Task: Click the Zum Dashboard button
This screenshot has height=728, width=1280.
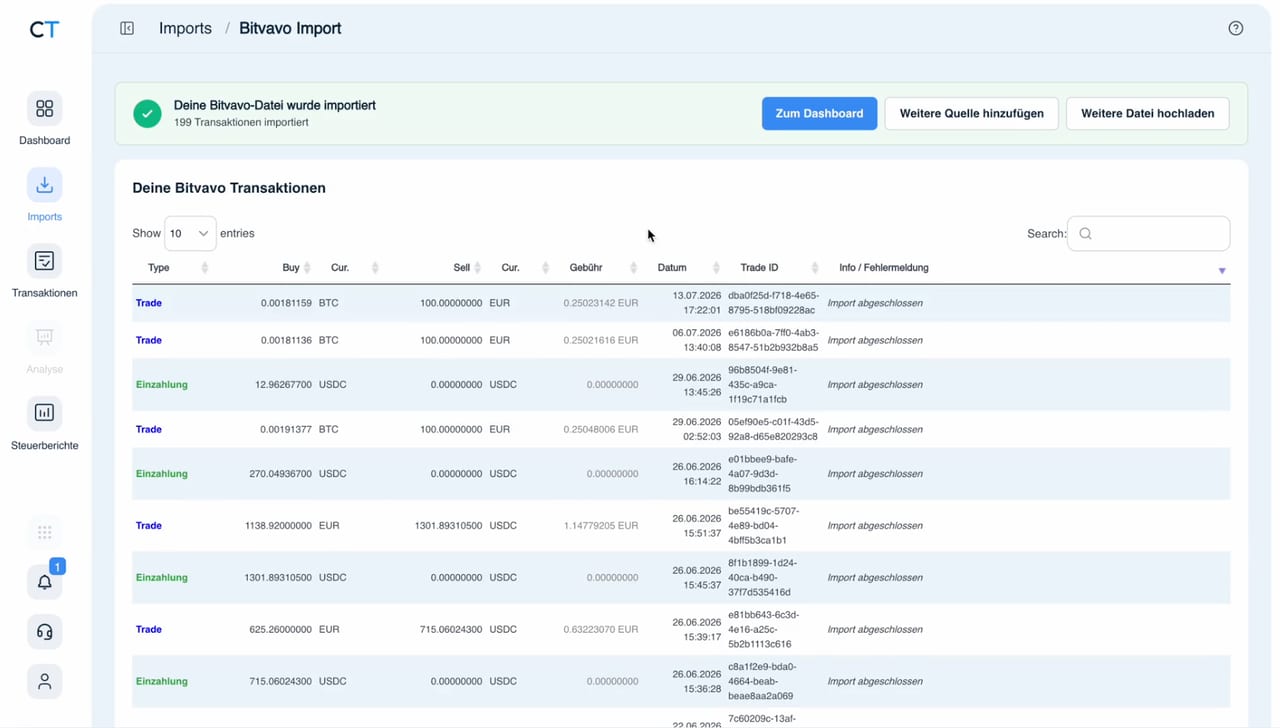Action: click(819, 113)
